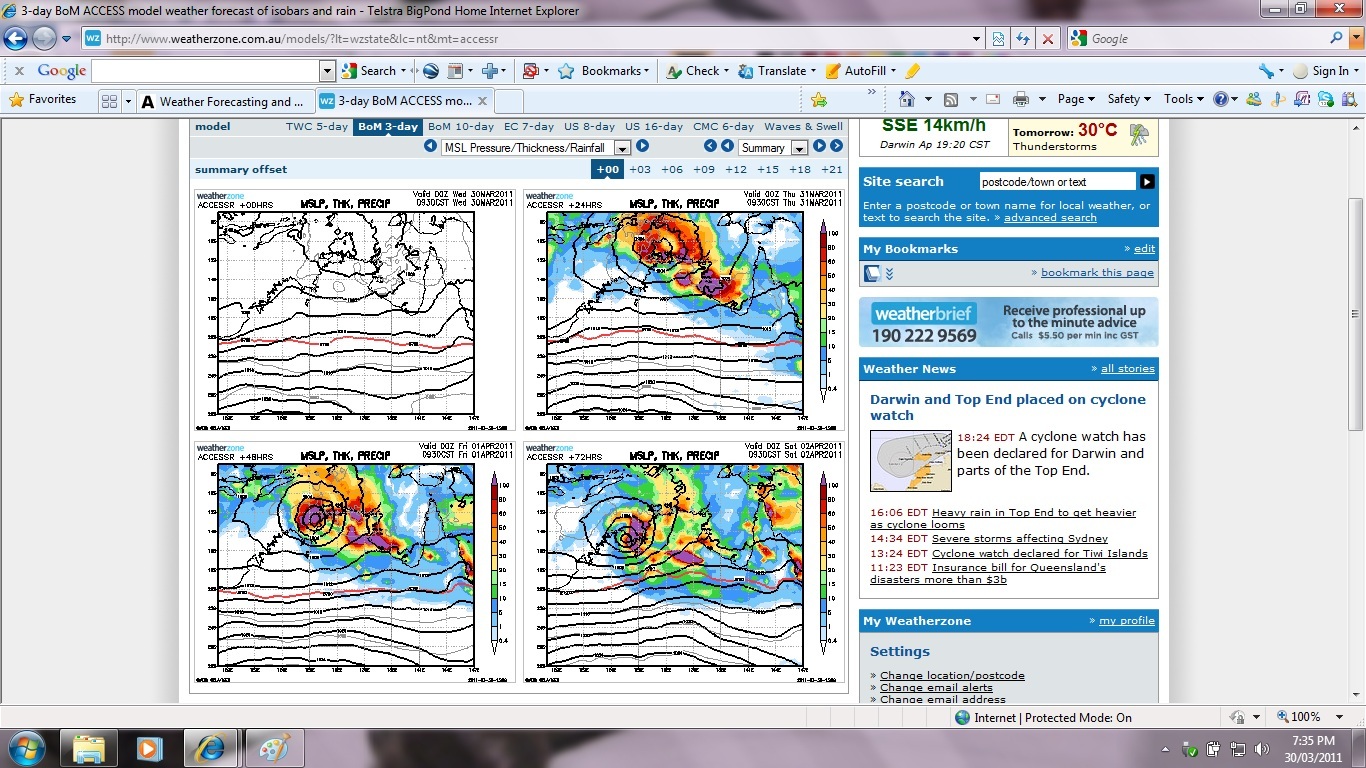Click the RSS feeds icon in command bar

point(951,99)
